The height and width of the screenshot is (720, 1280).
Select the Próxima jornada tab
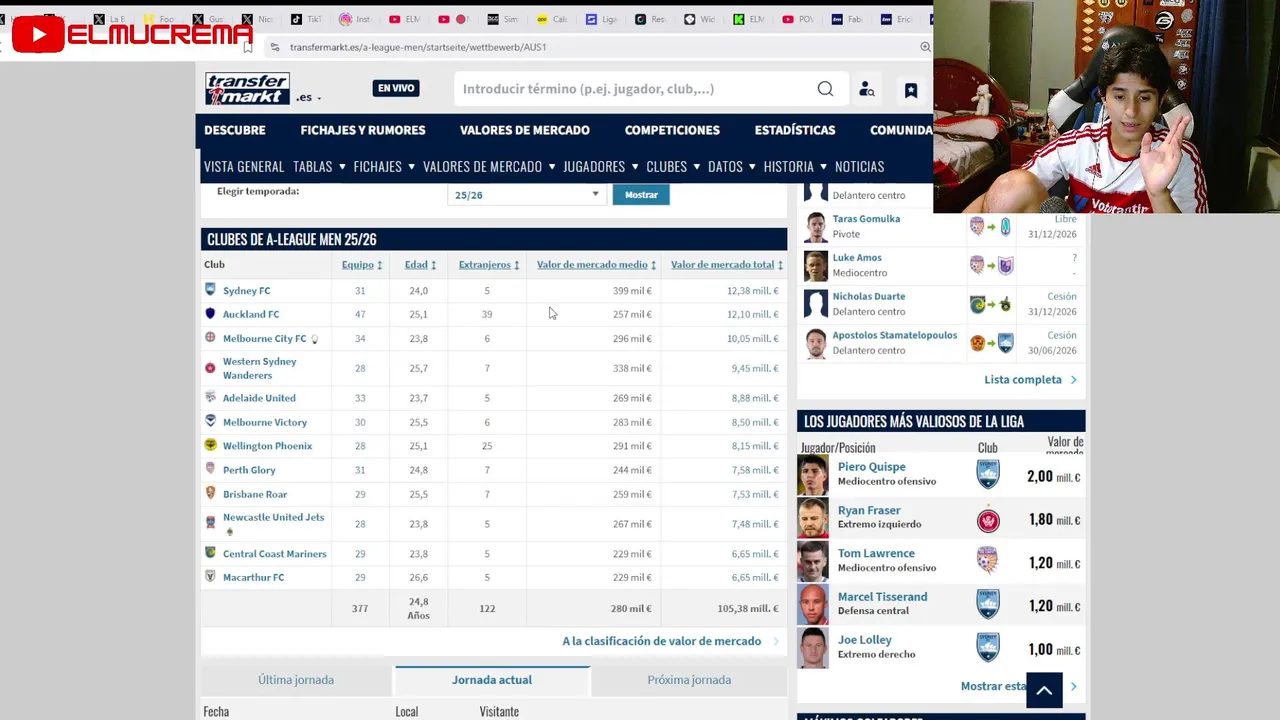[x=689, y=680]
